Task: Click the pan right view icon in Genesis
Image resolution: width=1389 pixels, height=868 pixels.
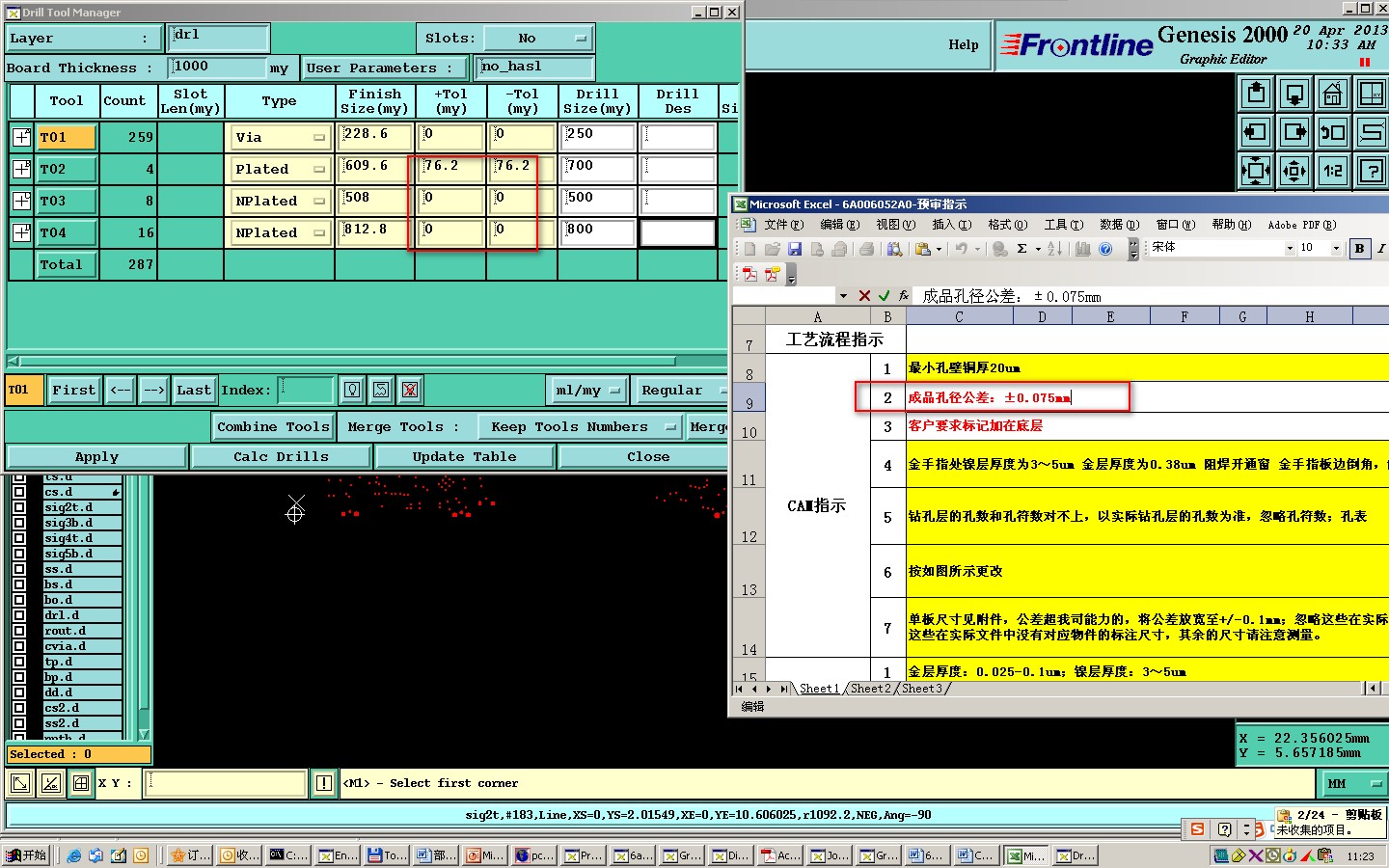Action: (1294, 132)
